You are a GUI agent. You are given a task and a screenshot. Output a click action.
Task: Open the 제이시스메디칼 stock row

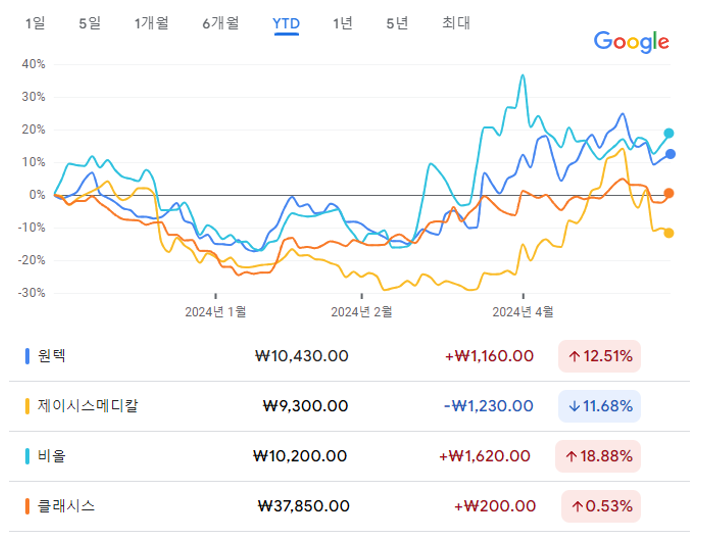coord(349,406)
